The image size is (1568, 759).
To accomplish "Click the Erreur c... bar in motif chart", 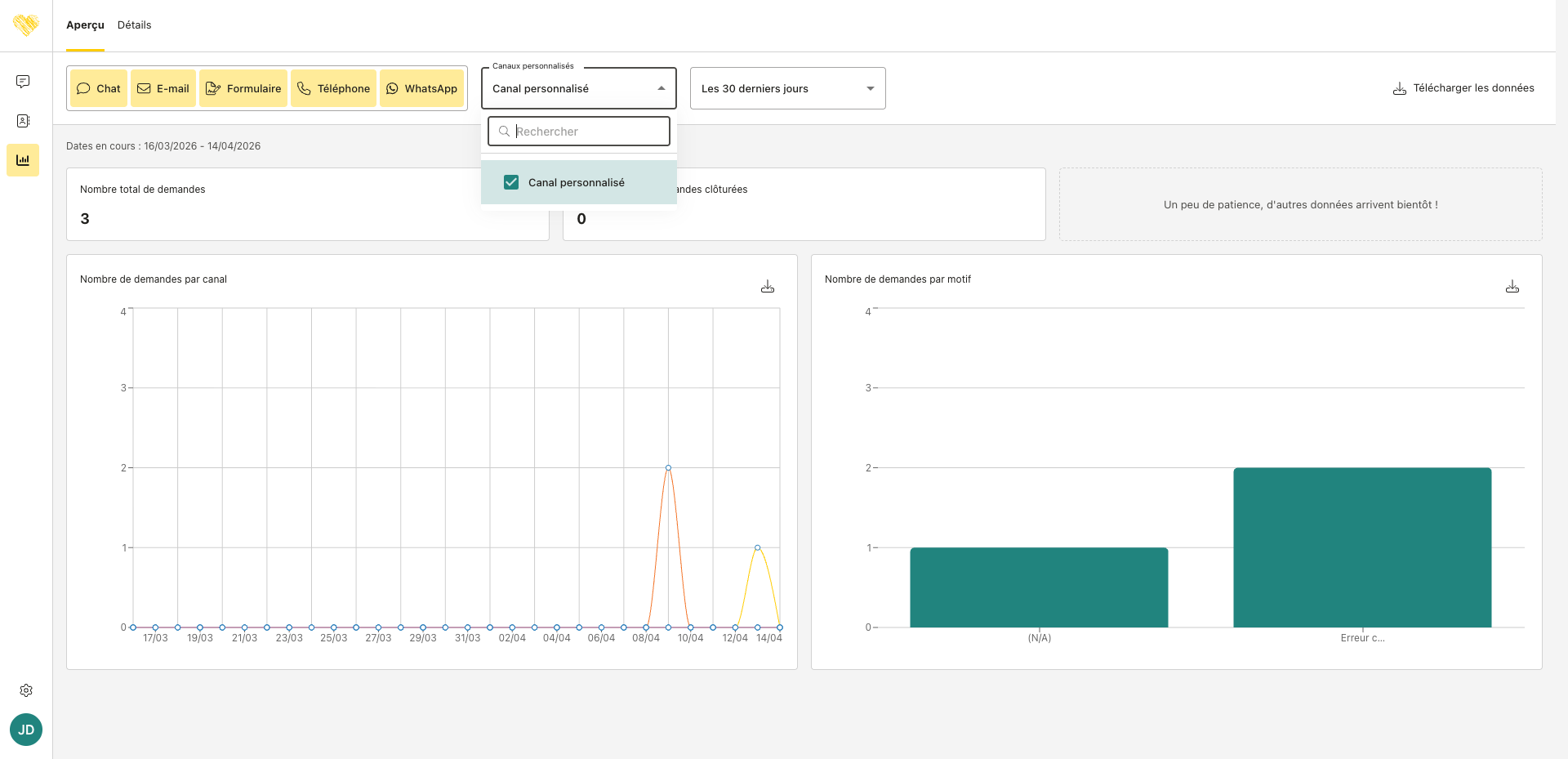I will [1362, 547].
